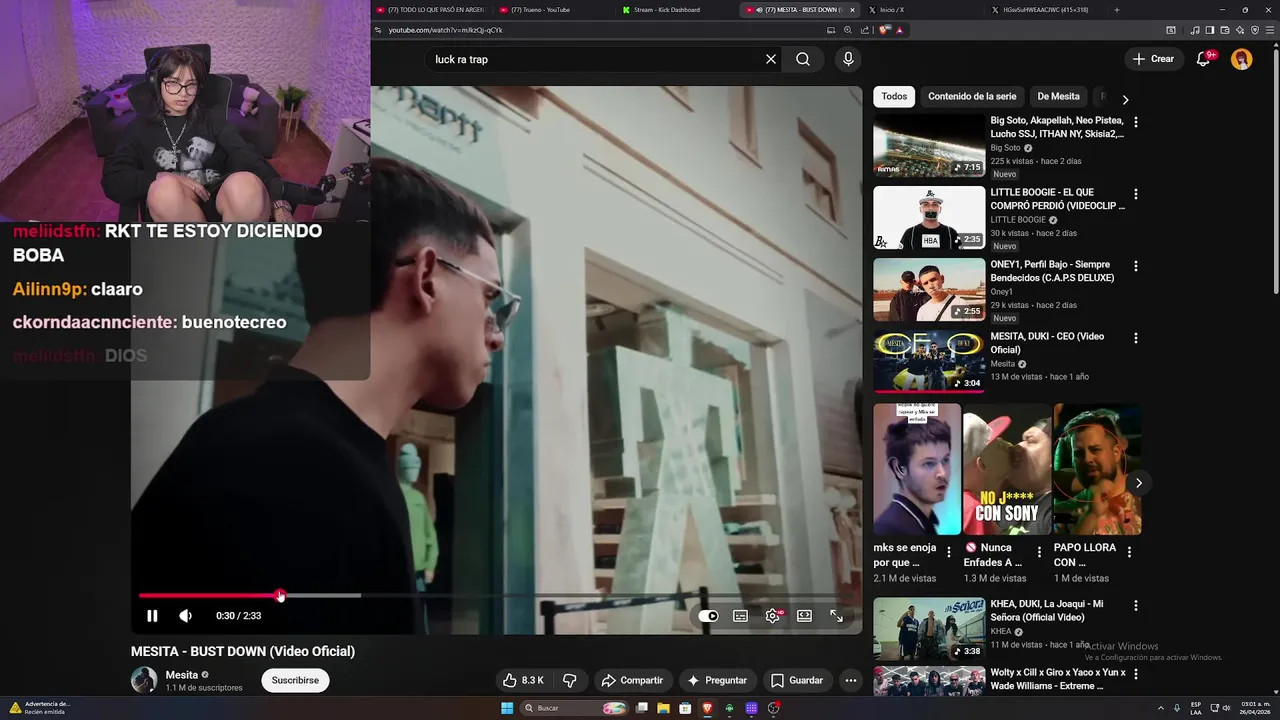Open options menu for MESITA, DUKI - CEO video

click(x=1135, y=338)
